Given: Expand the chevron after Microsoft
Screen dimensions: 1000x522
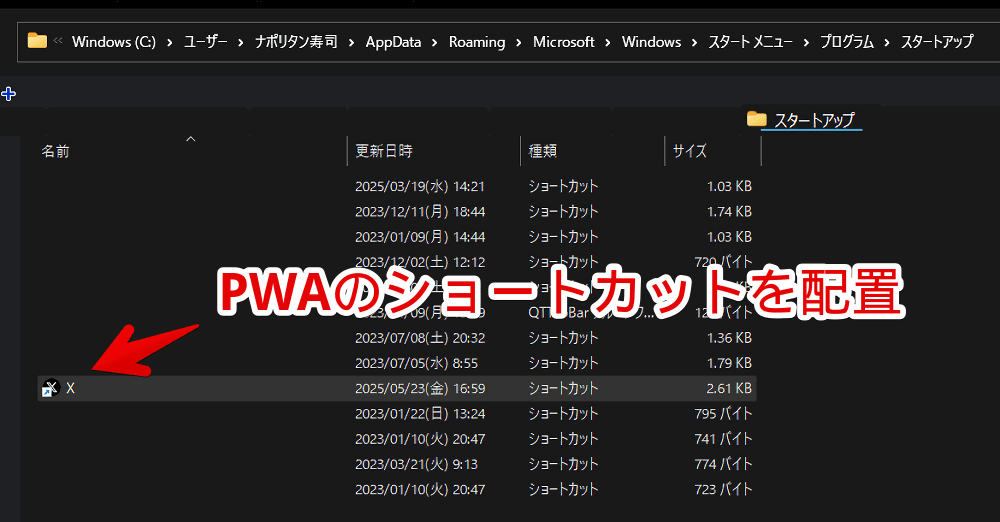Looking at the screenshot, I should 608,43.
